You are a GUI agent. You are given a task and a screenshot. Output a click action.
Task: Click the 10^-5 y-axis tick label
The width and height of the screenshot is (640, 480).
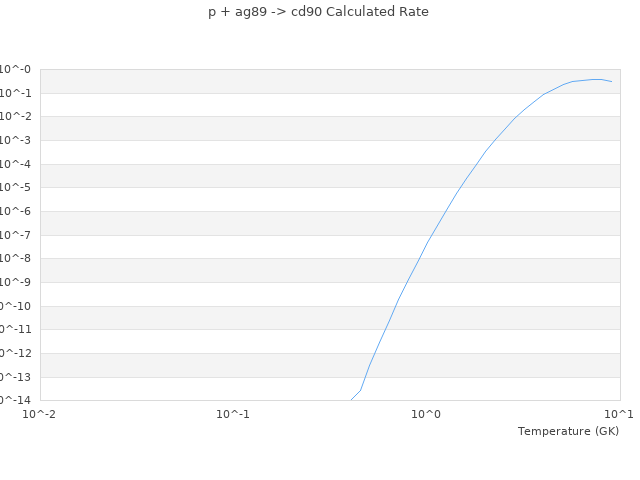(17, 188)
